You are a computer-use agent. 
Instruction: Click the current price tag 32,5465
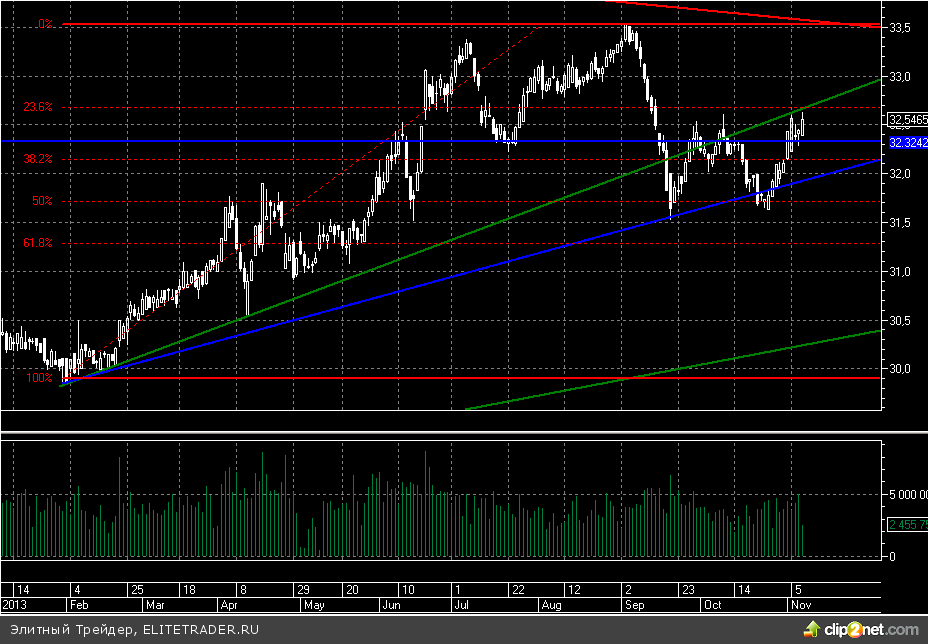coord(907,120)
